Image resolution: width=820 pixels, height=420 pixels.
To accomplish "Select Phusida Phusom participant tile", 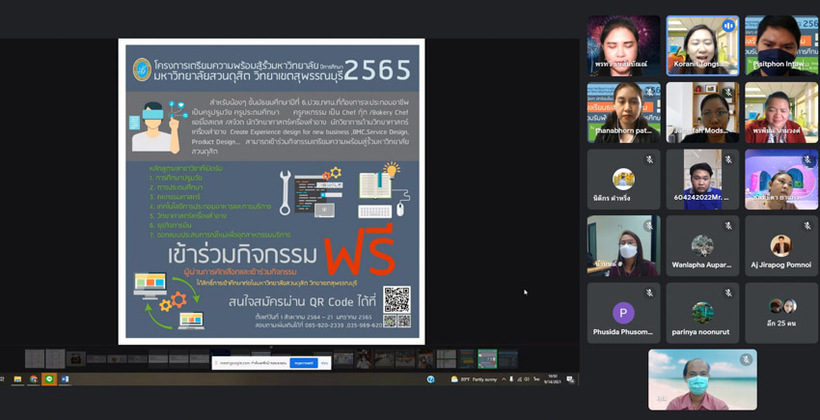I will pos(623,313).
